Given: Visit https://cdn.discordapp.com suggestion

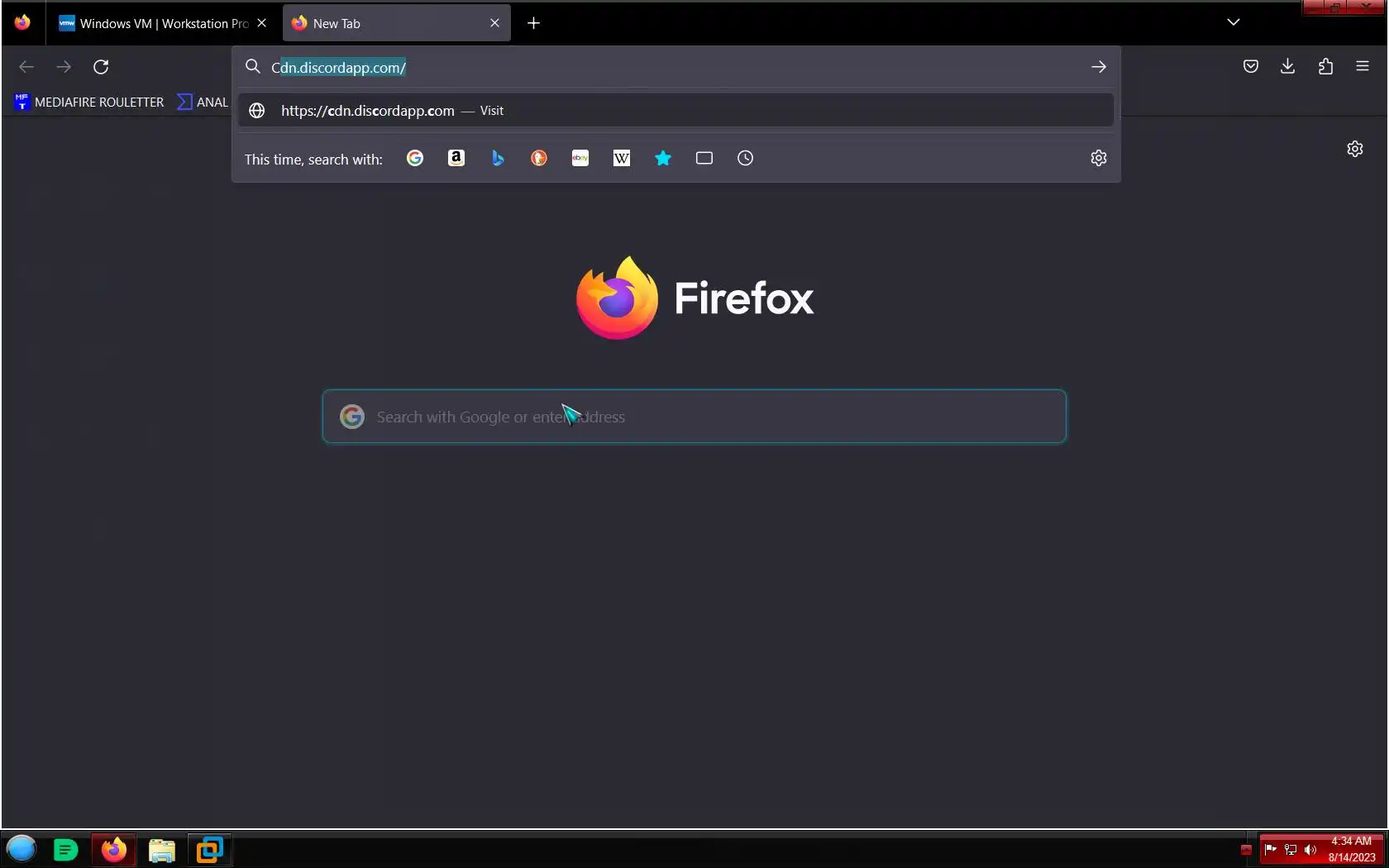Looking at the screenshot, I should [675, 111].
